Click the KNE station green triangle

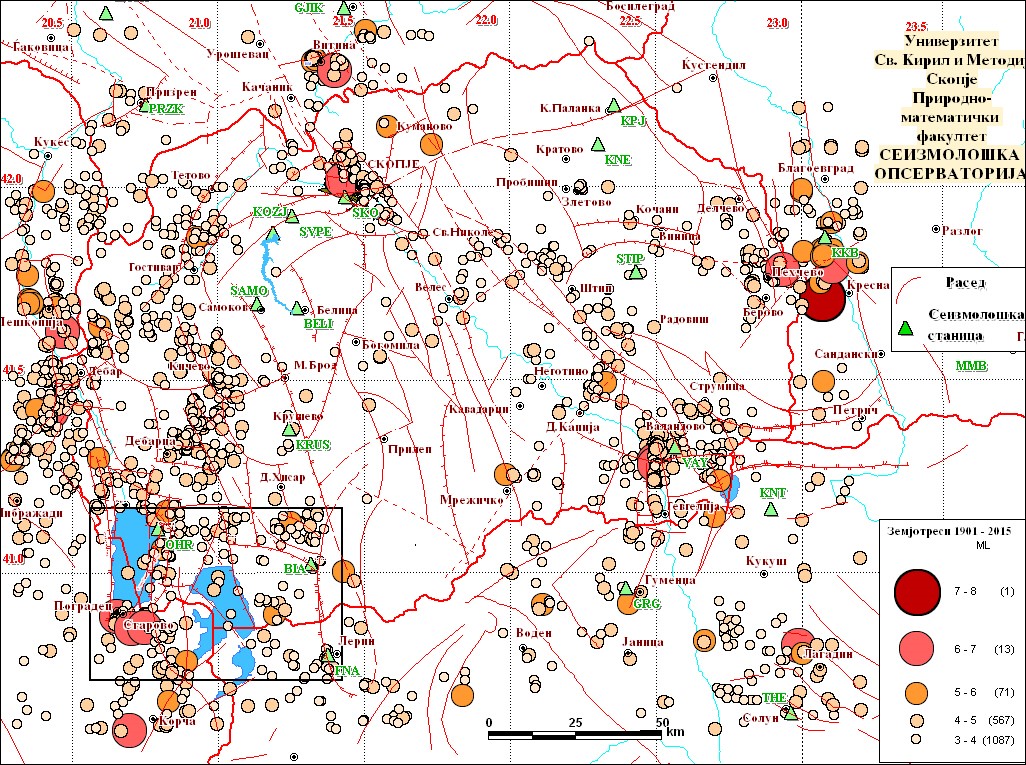pyautogui.click(x=598, y=143)
